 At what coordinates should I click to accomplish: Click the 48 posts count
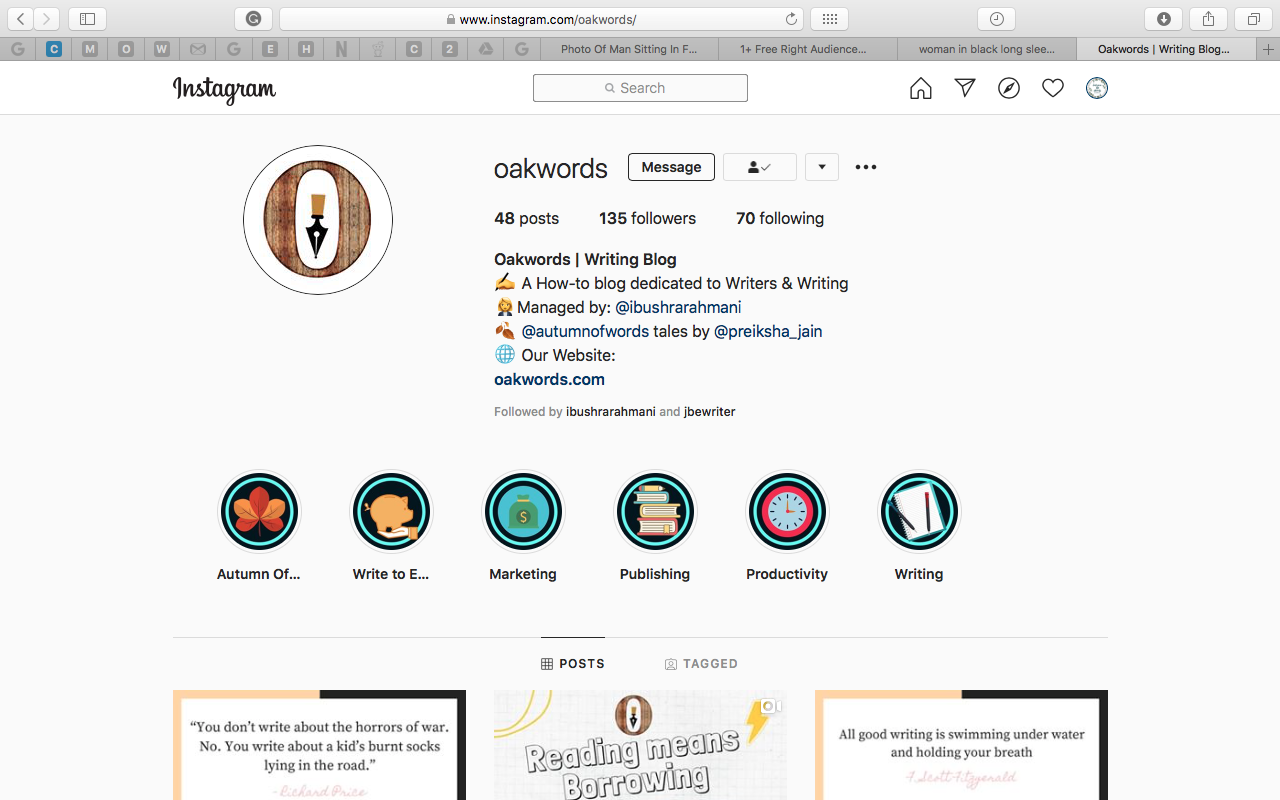coord(526,218)
